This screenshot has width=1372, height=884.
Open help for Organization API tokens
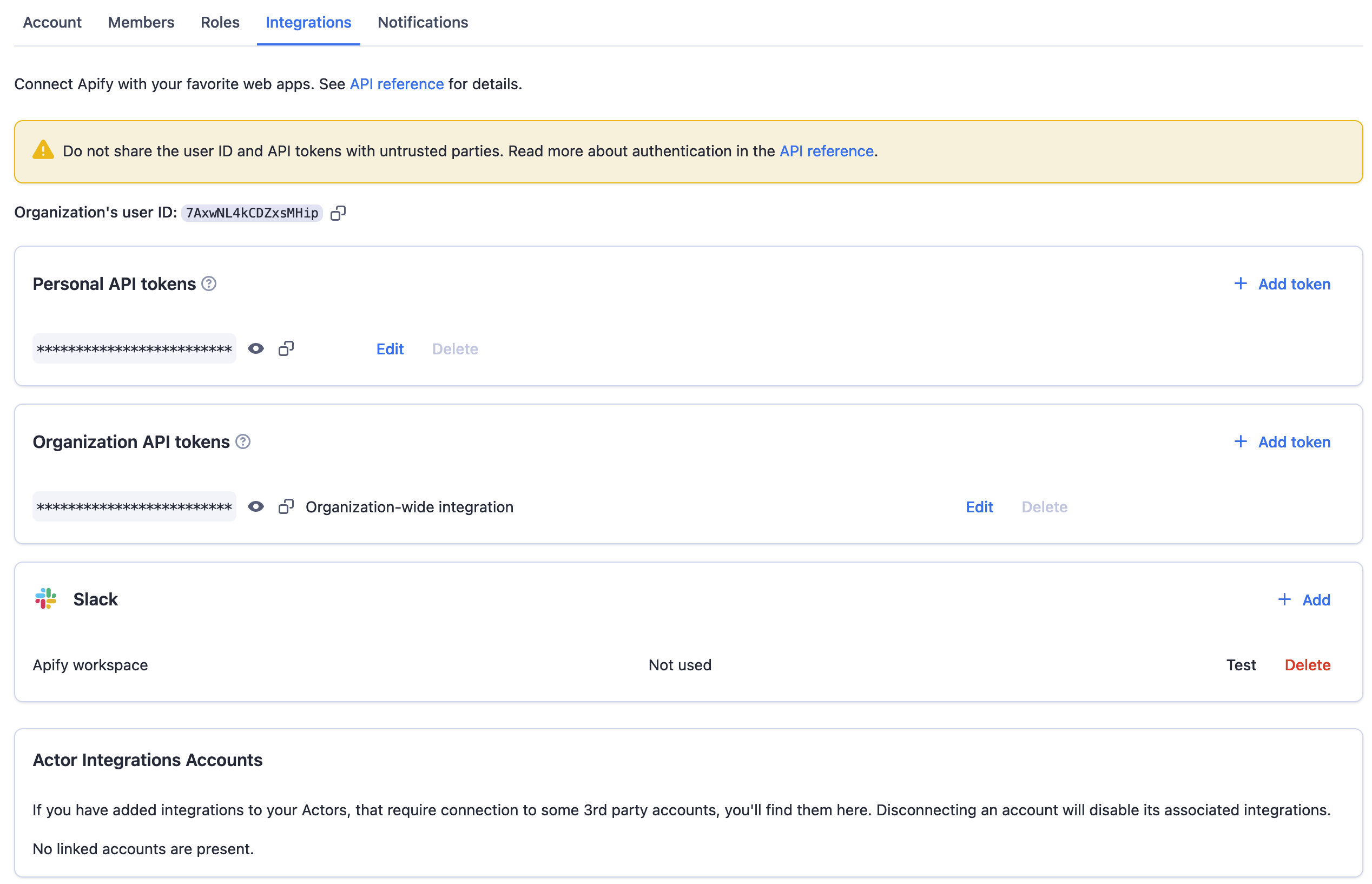(243, 441)
